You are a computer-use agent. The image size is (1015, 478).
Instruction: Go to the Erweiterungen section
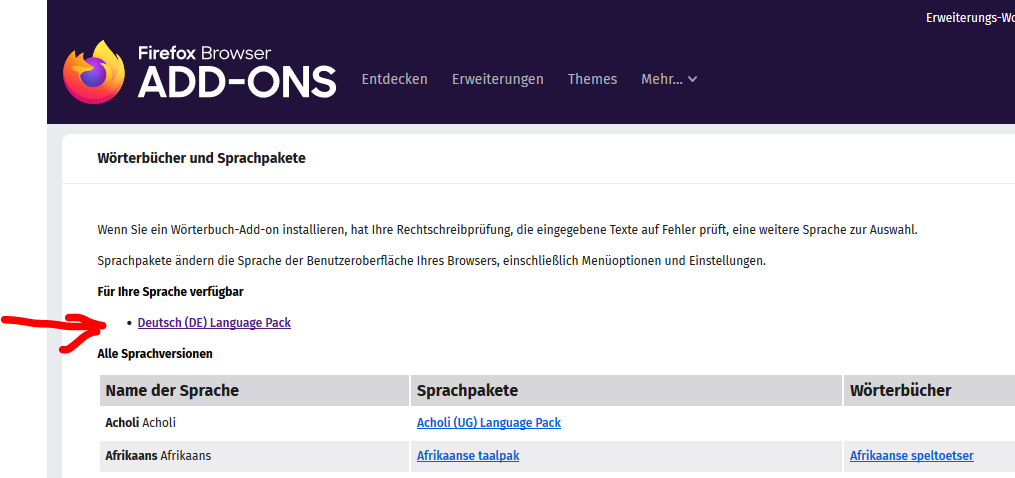pos(497,79)
